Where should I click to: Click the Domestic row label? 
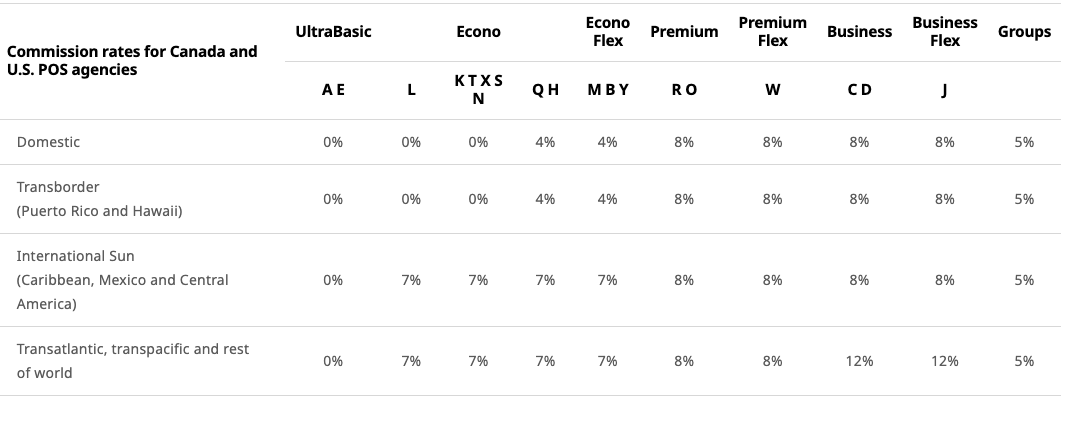(48, 142)
